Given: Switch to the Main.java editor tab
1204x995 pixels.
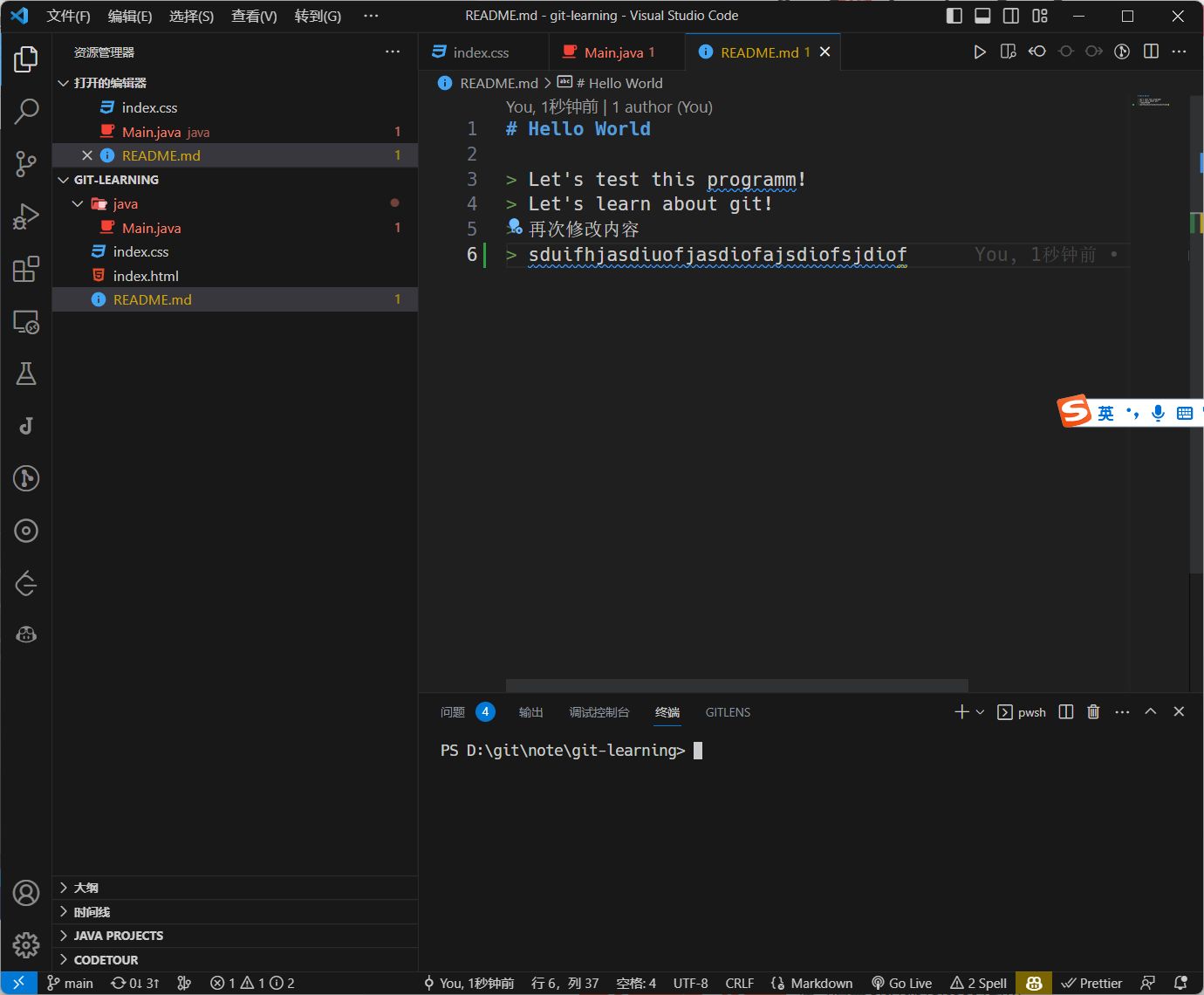Looking at the screenshot, I should 612,52.
